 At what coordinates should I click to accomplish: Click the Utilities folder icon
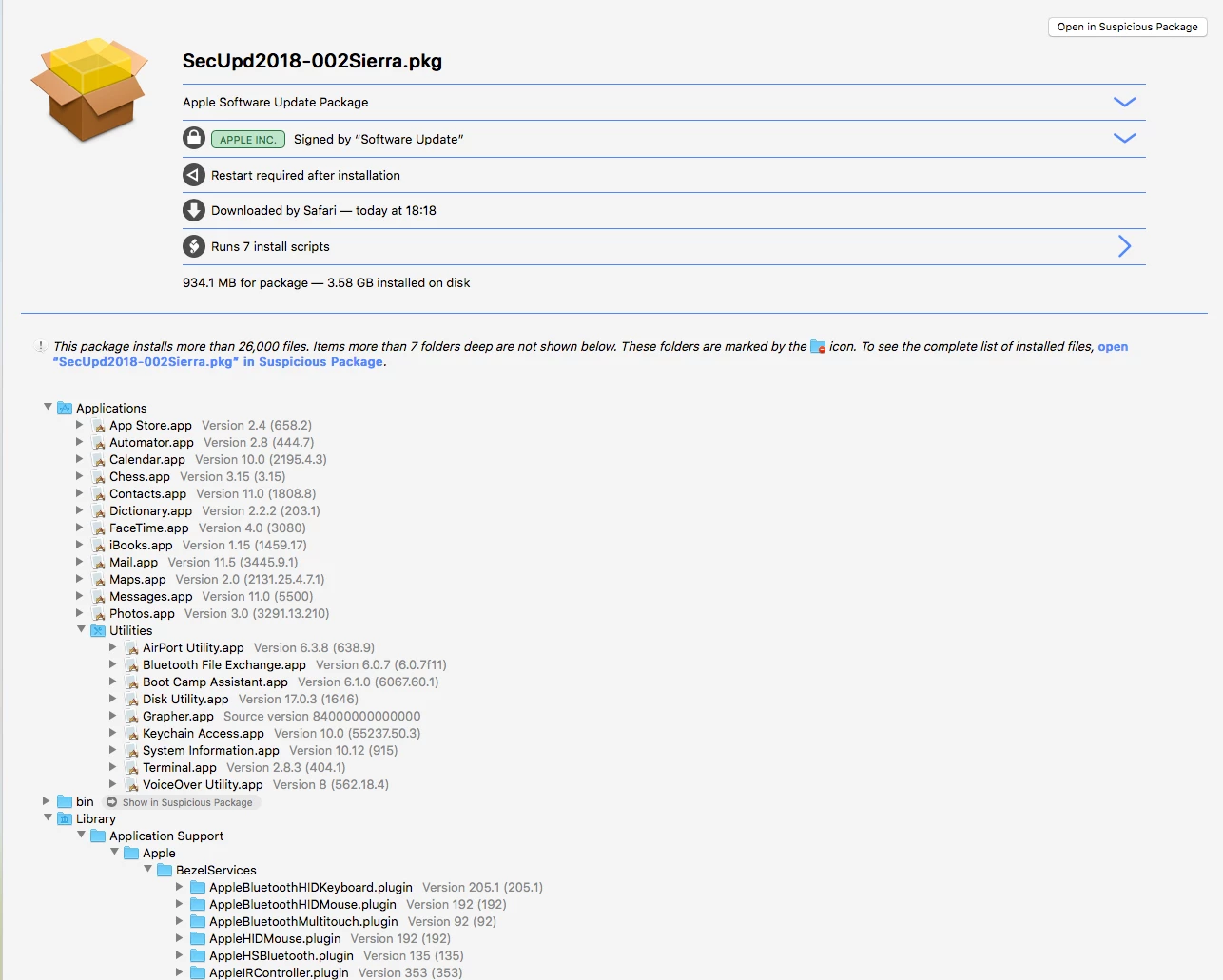98,630
